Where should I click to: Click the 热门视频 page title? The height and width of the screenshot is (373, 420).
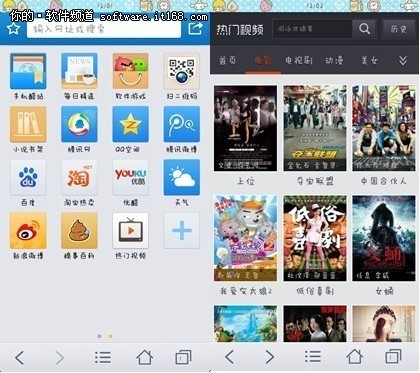pyautogui.click(x=240, y=30)
